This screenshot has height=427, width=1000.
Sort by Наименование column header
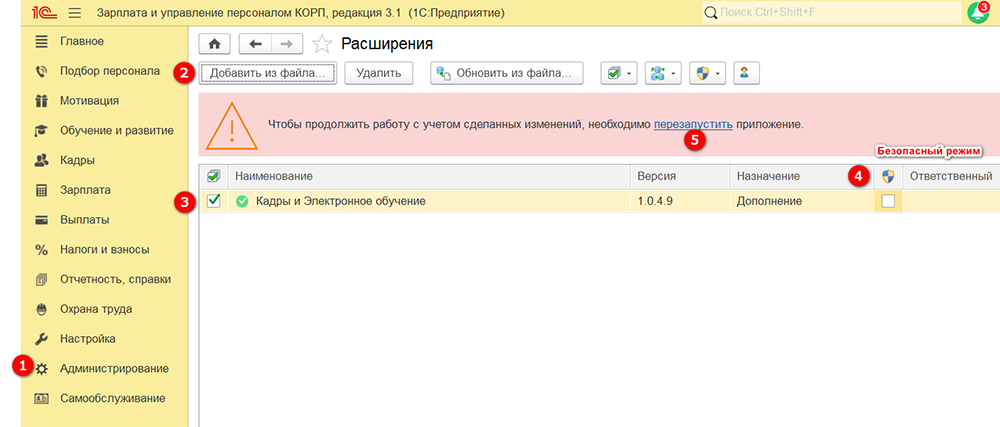(x=430, y=176)
